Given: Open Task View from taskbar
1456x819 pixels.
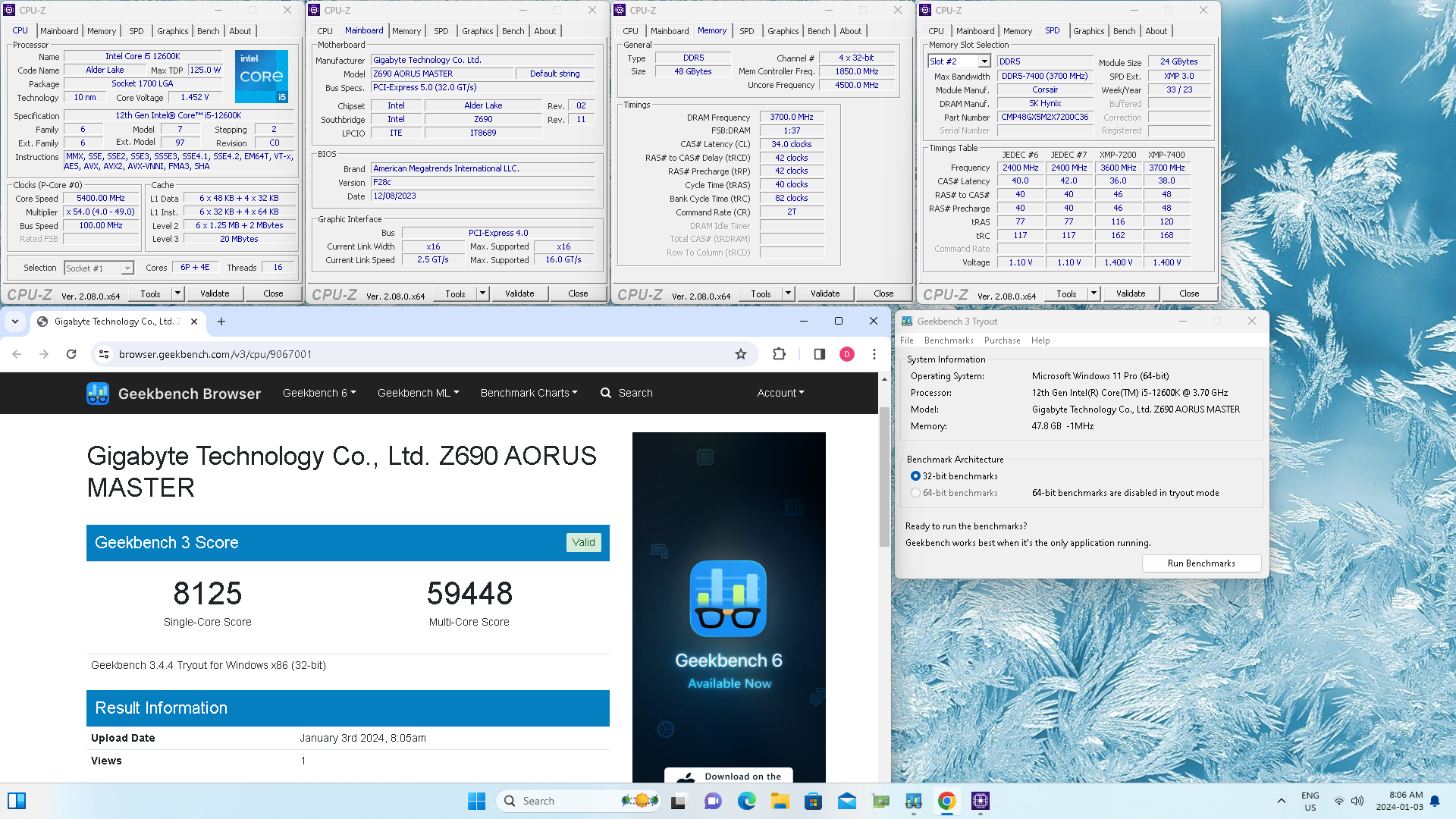Looking at the screenshot, I should coord(679,801).
